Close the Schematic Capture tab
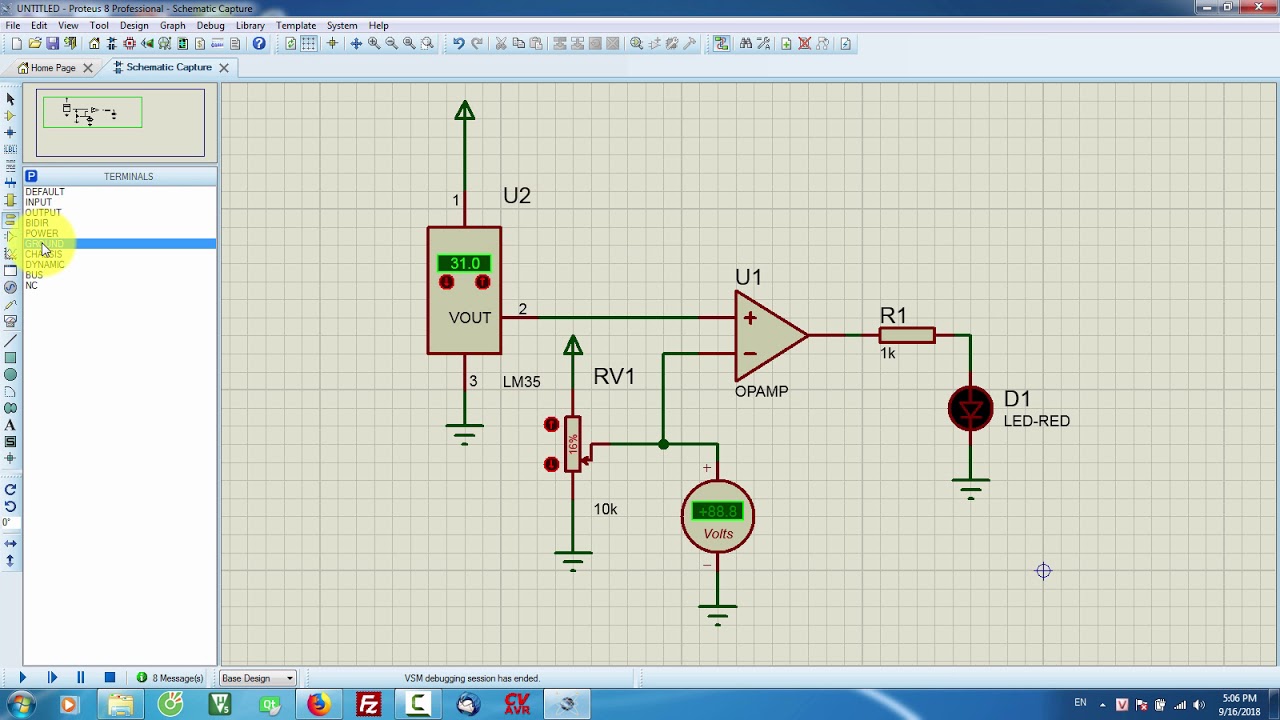This screenshot has width=1280, height=720. [x=224, y=68]
